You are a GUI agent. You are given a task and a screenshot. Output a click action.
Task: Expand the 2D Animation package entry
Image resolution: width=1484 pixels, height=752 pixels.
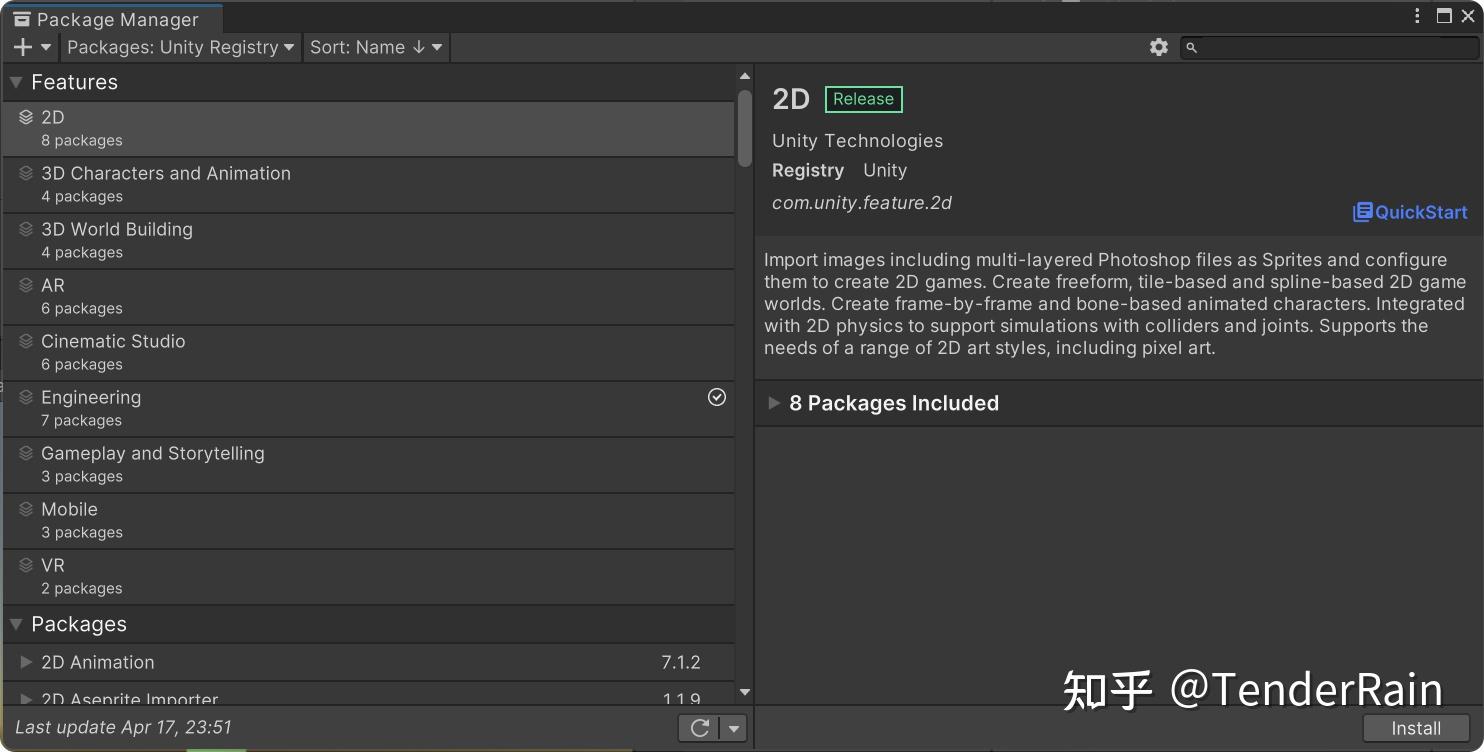click(24, 662)
